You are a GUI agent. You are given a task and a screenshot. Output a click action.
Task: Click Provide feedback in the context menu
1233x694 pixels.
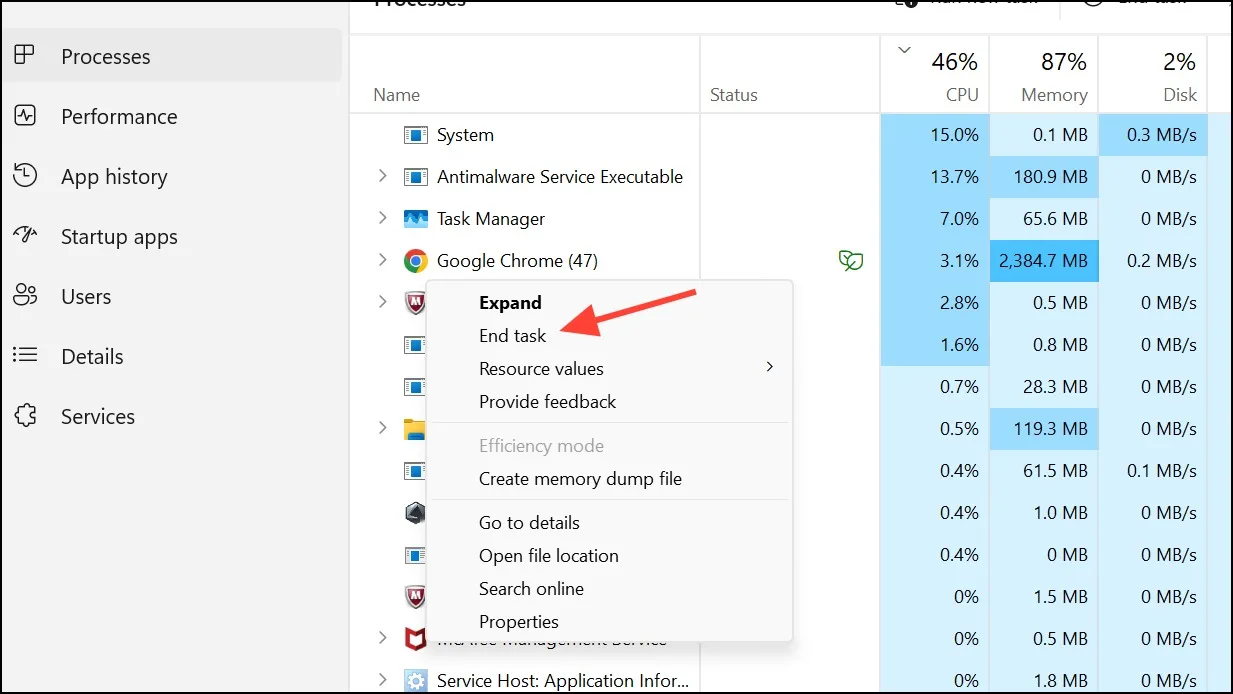coord(548,402)
